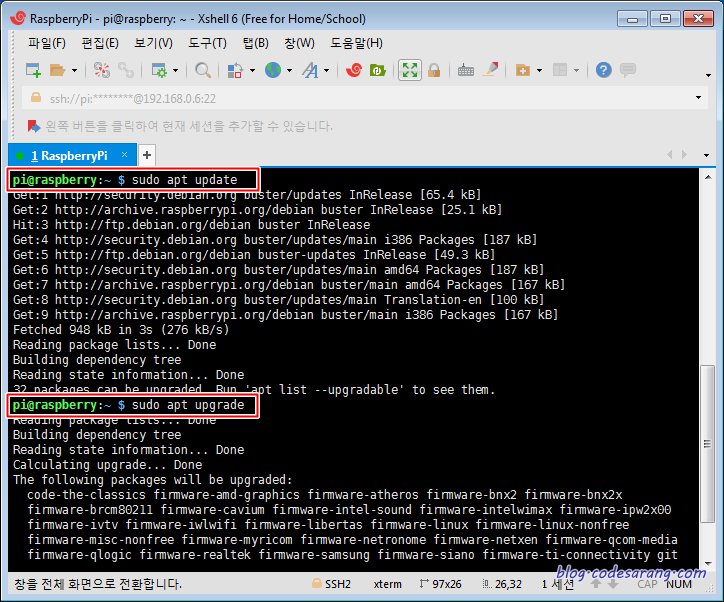The image size is (724, 602).
Task: Open Help blue question mark icon
Action: tap(603, 70)
